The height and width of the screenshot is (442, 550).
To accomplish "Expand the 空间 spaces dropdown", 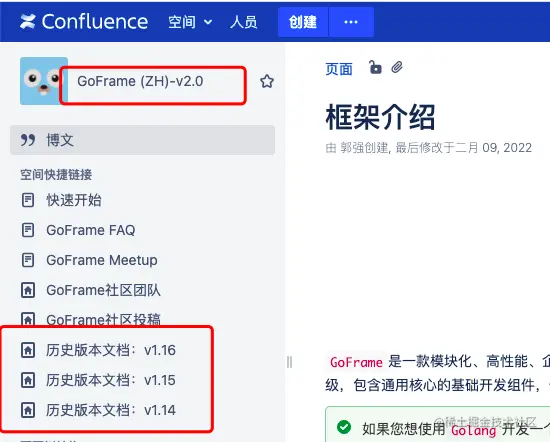I will (x=190, y=22).
